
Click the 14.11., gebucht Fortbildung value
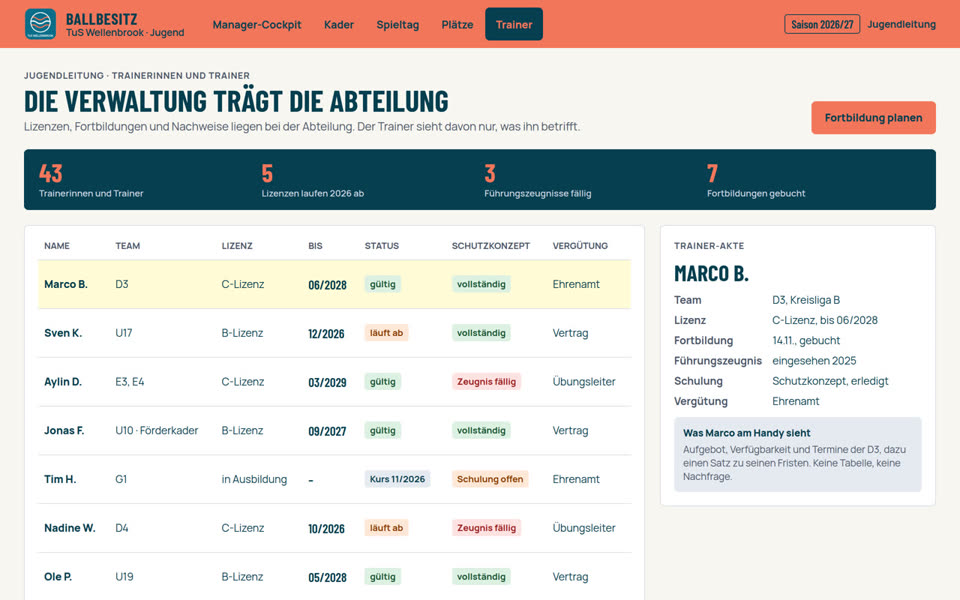point(806,340)
